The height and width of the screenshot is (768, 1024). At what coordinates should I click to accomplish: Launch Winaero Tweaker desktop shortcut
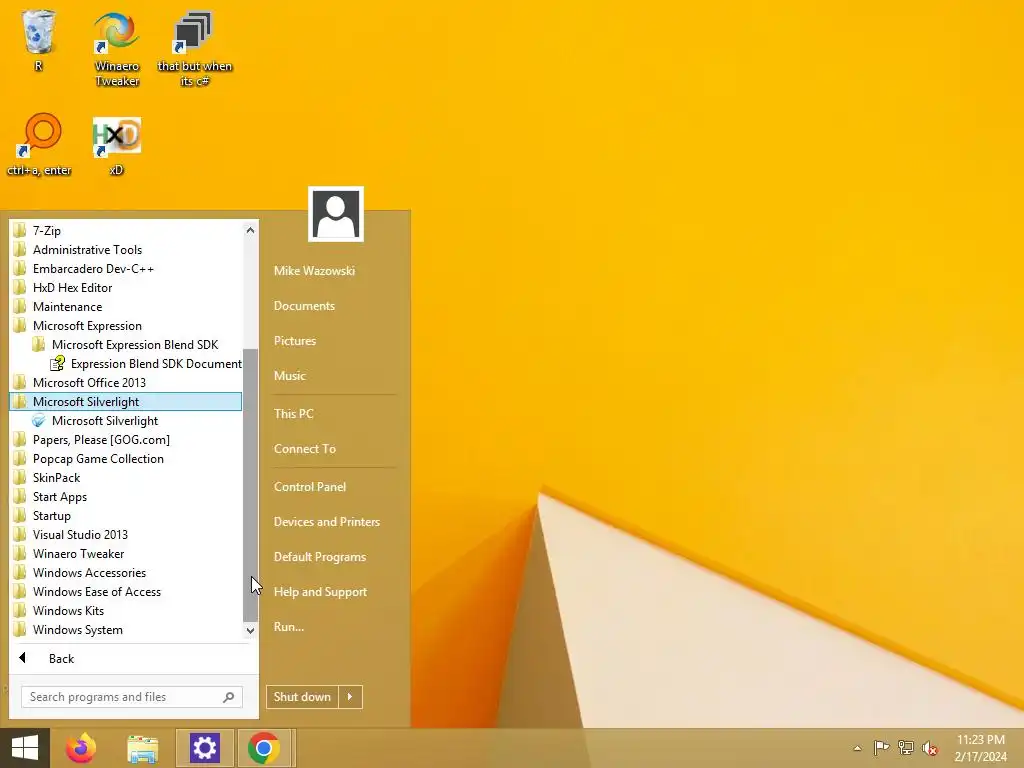click(117, 49)
